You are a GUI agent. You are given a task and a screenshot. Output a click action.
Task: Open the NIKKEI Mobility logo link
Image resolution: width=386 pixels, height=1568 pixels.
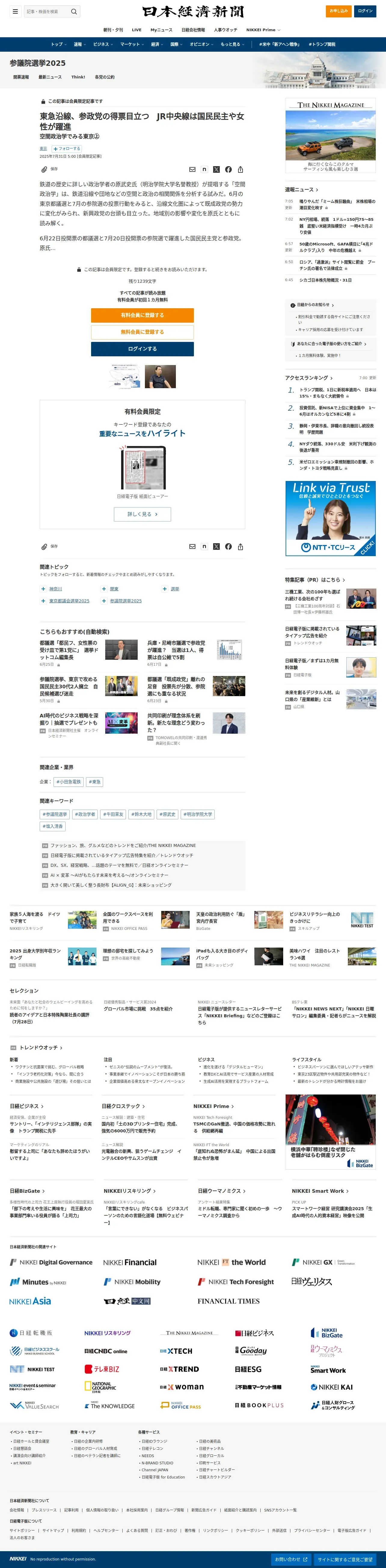tap(132, 1281)
